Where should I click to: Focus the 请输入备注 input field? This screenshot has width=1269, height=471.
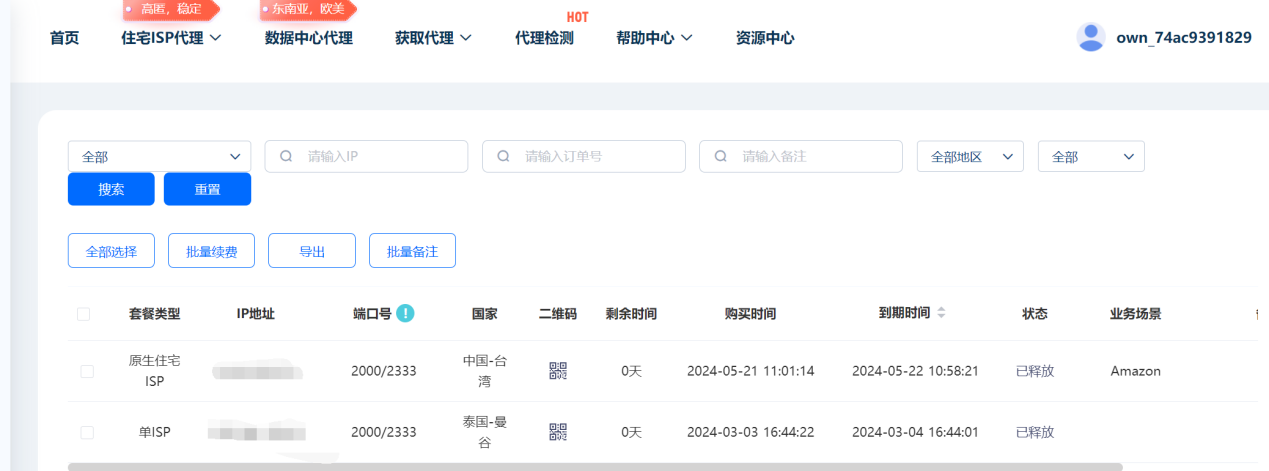[800, 156]
